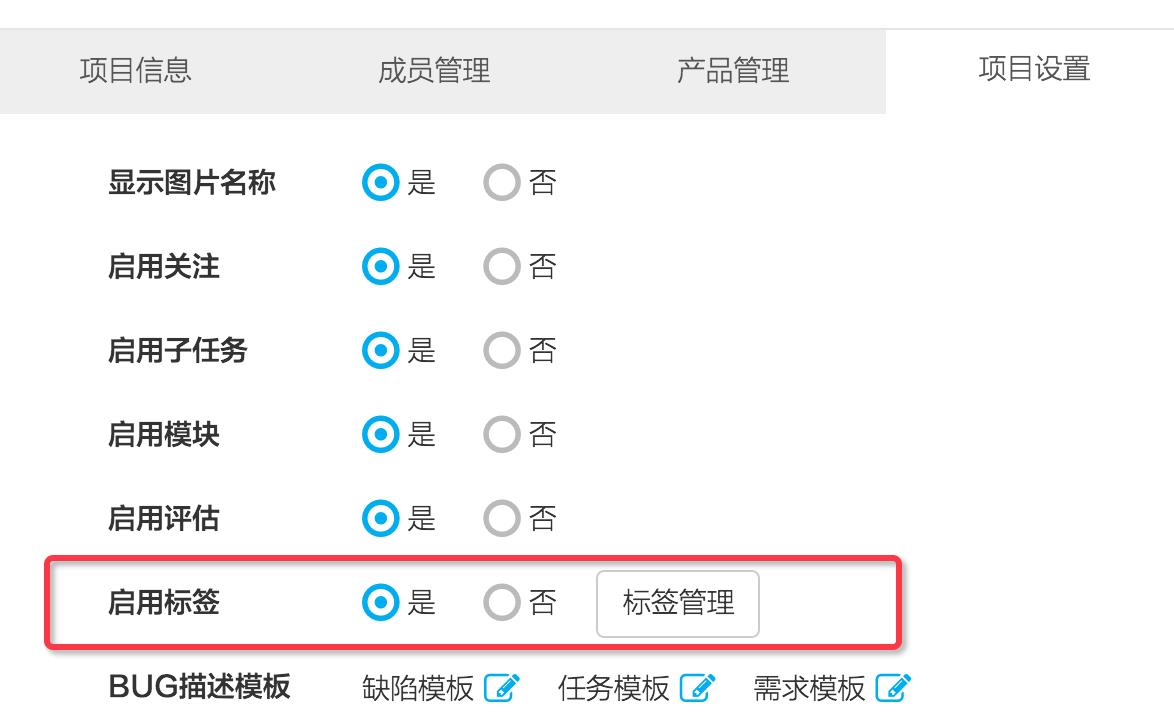Edit the 任务模板 task template icon
This screenshot has height=726, width=1174.
[697, 687]
